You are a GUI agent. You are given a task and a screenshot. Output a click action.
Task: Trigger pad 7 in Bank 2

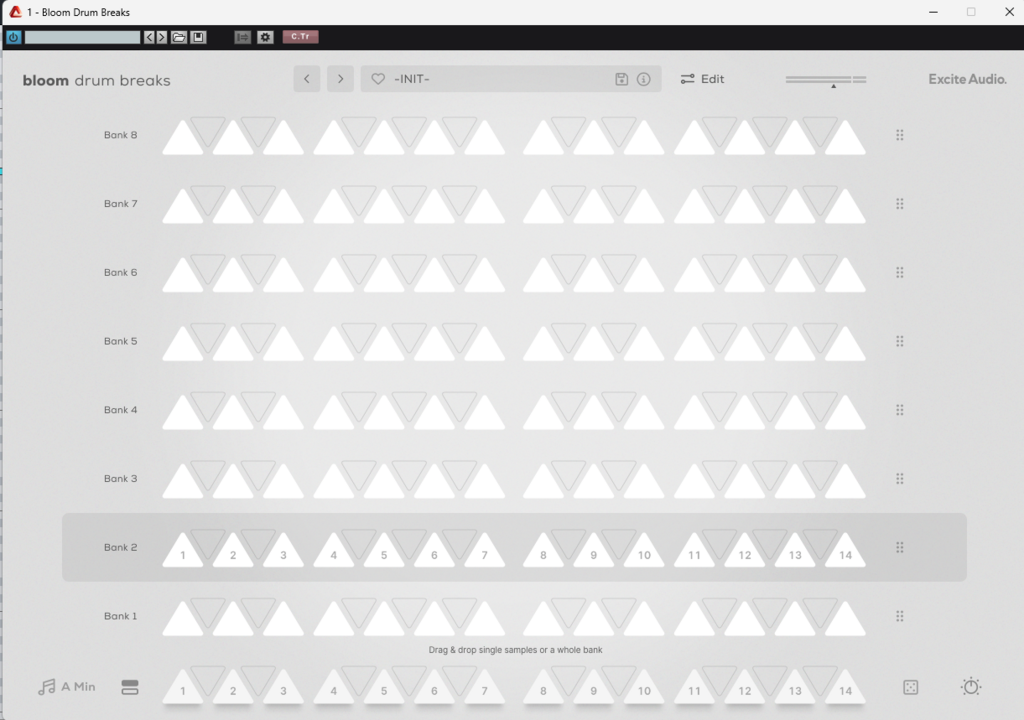(485, 553)
